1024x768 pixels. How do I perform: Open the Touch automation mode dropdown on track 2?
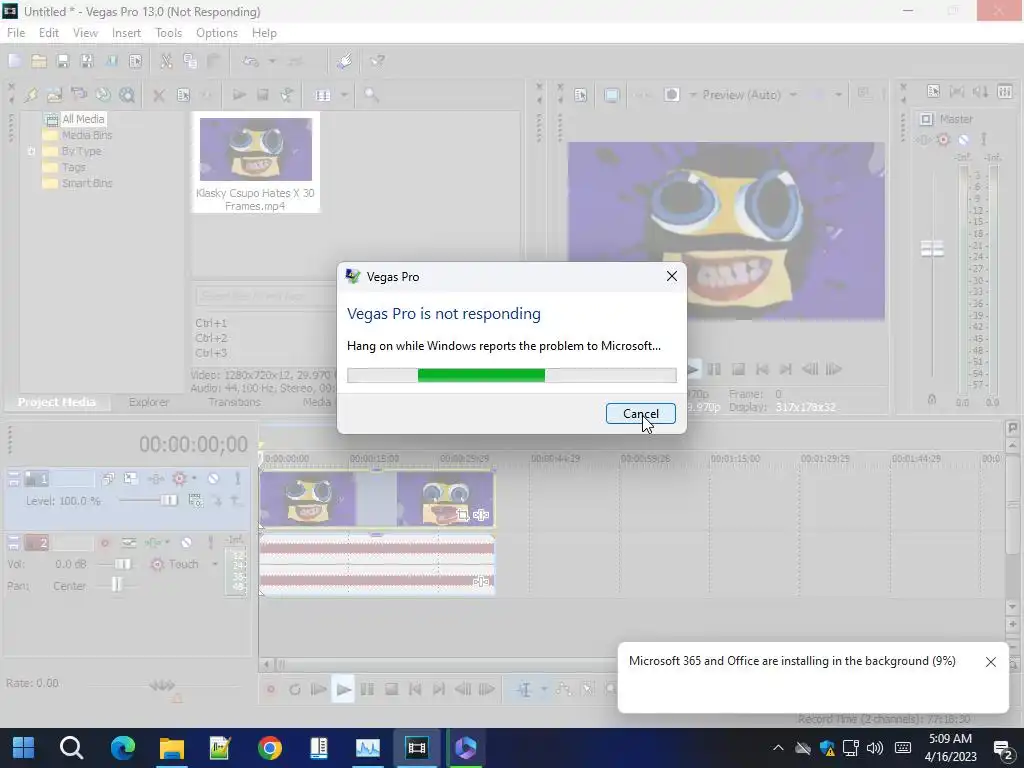pyautogui.click(x=215, y=564)
